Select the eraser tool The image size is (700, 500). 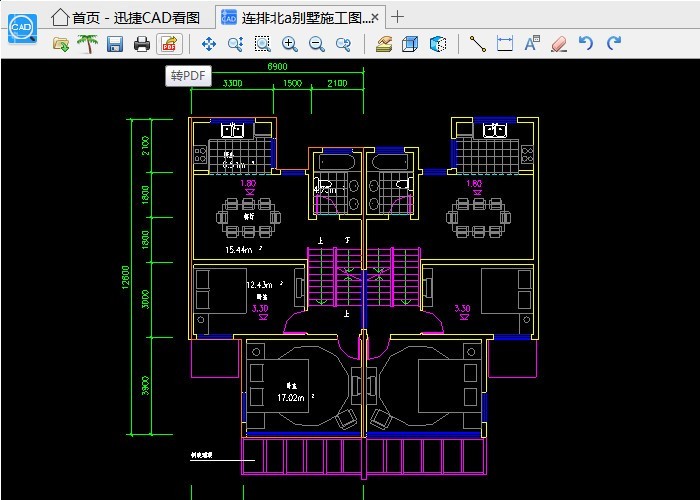[x=559, y=44]
